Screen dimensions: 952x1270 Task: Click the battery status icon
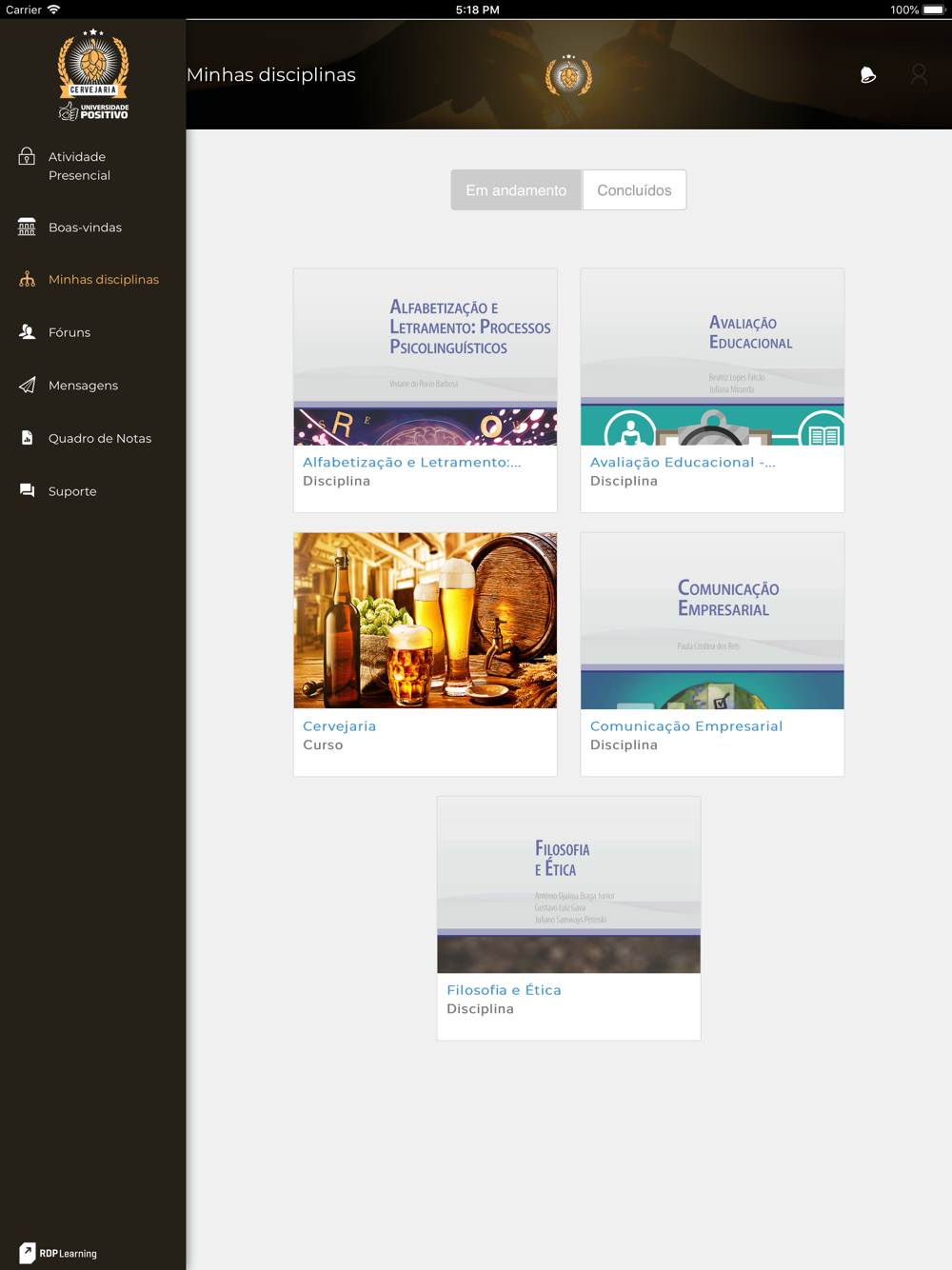[x=933, y=10]
